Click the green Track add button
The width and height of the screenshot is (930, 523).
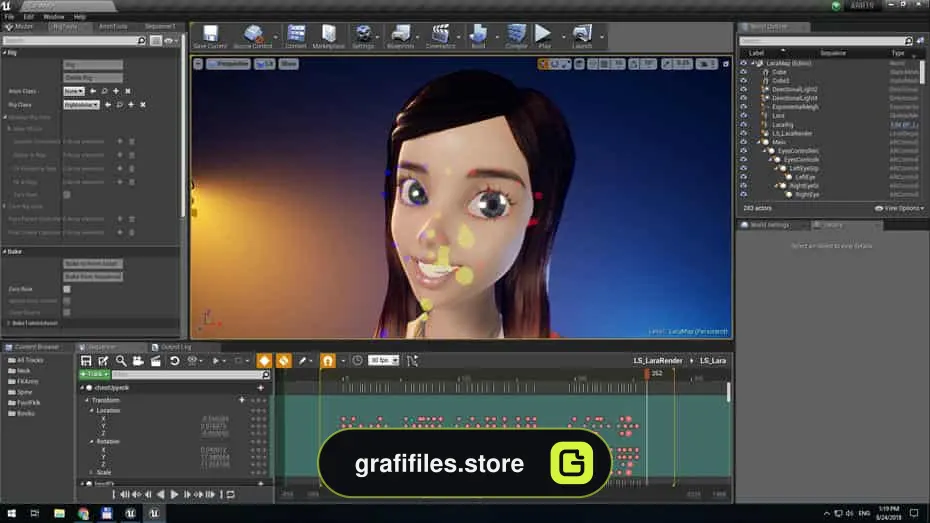click(94, 374)
